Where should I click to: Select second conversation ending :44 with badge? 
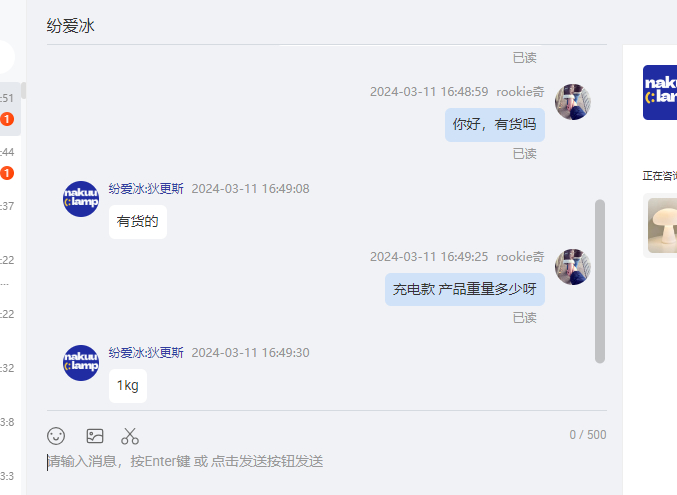(10, 163)
